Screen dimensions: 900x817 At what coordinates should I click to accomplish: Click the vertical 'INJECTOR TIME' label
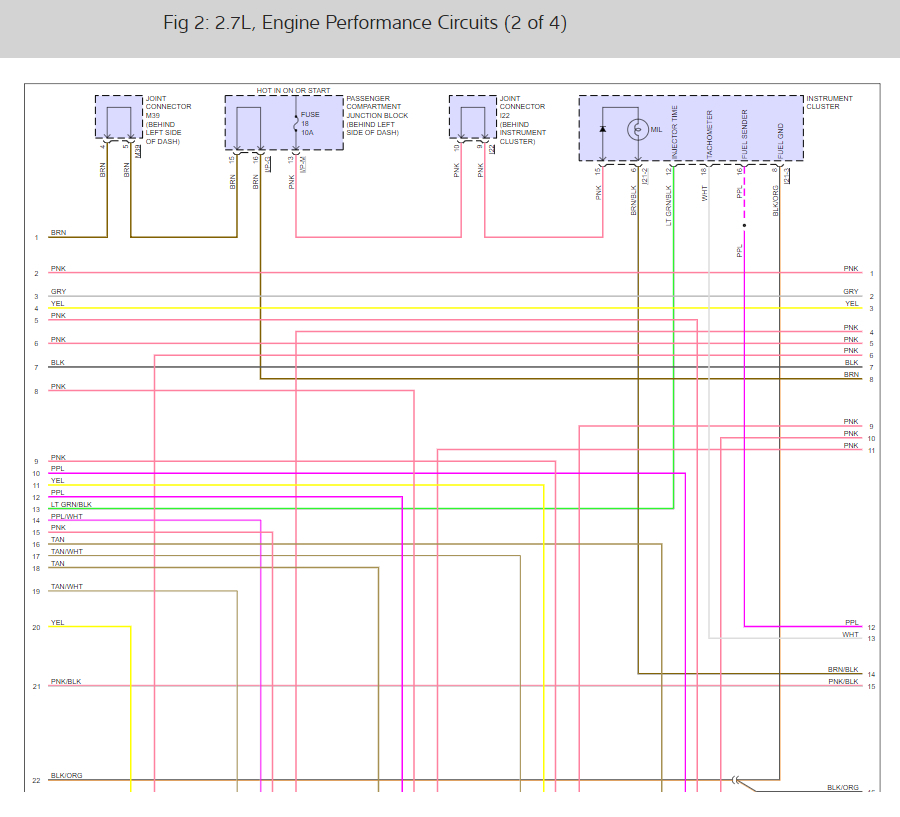(x=675, y=132)
